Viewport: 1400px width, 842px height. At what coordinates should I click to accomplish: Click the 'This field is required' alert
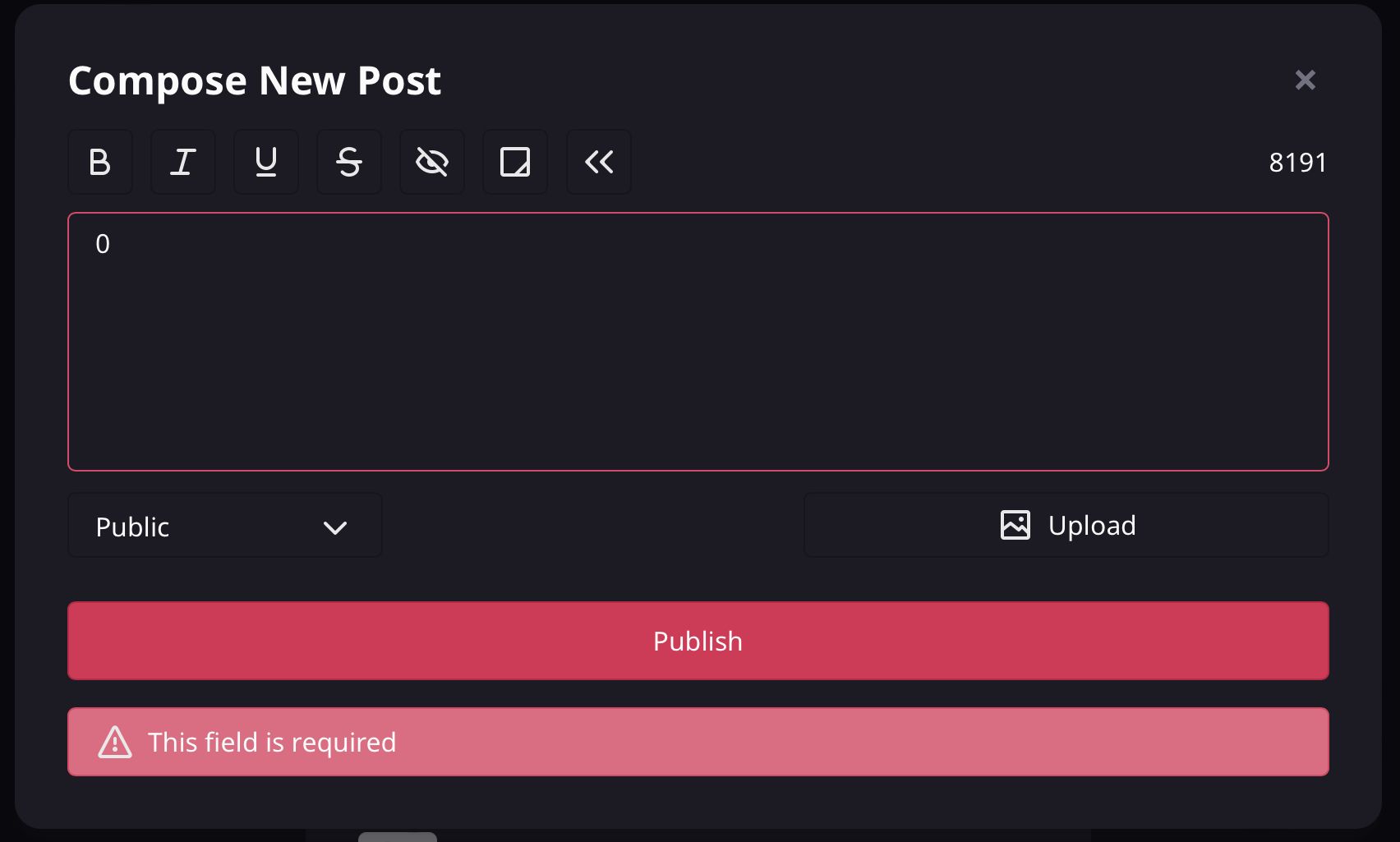[x=698, y=742]
